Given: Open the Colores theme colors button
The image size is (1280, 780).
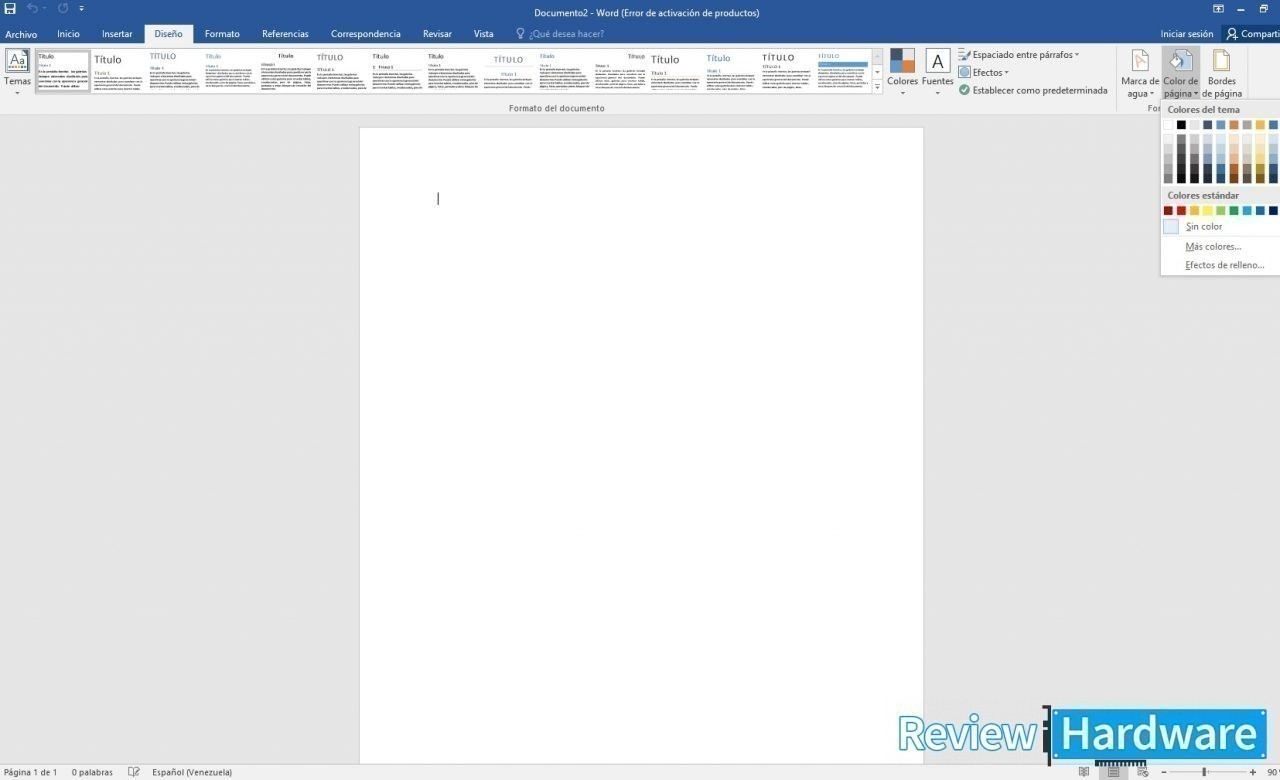Looking at the screenshot, I should [x=902, y=72].
